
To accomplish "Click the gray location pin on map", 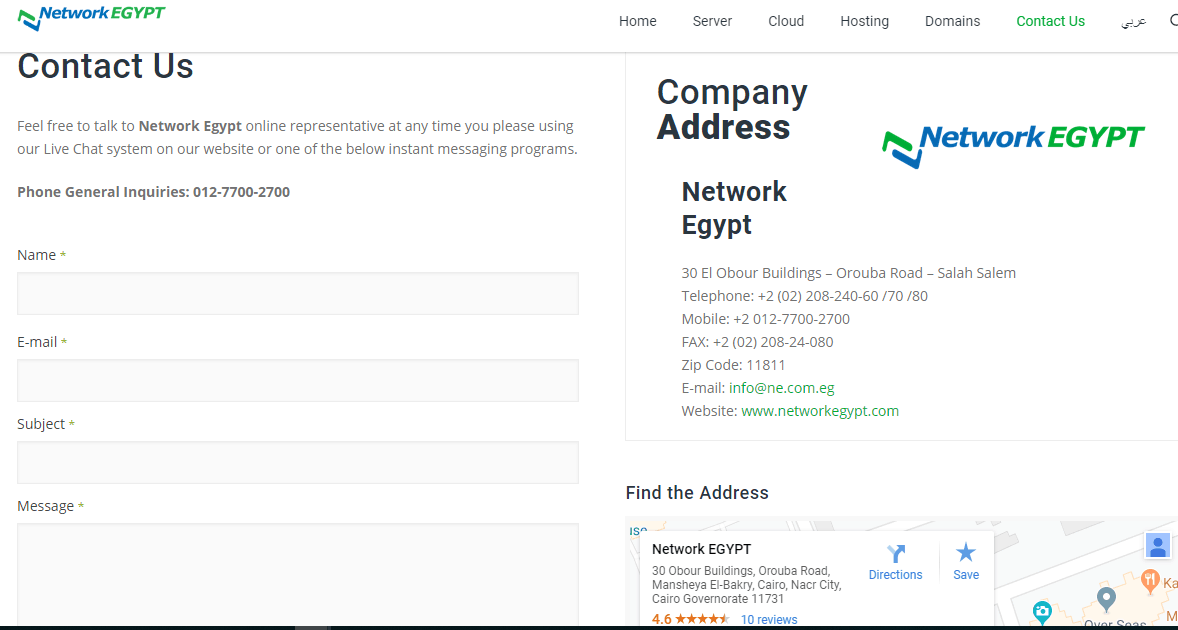I will pyautogui.click(x=1105, y=600).
